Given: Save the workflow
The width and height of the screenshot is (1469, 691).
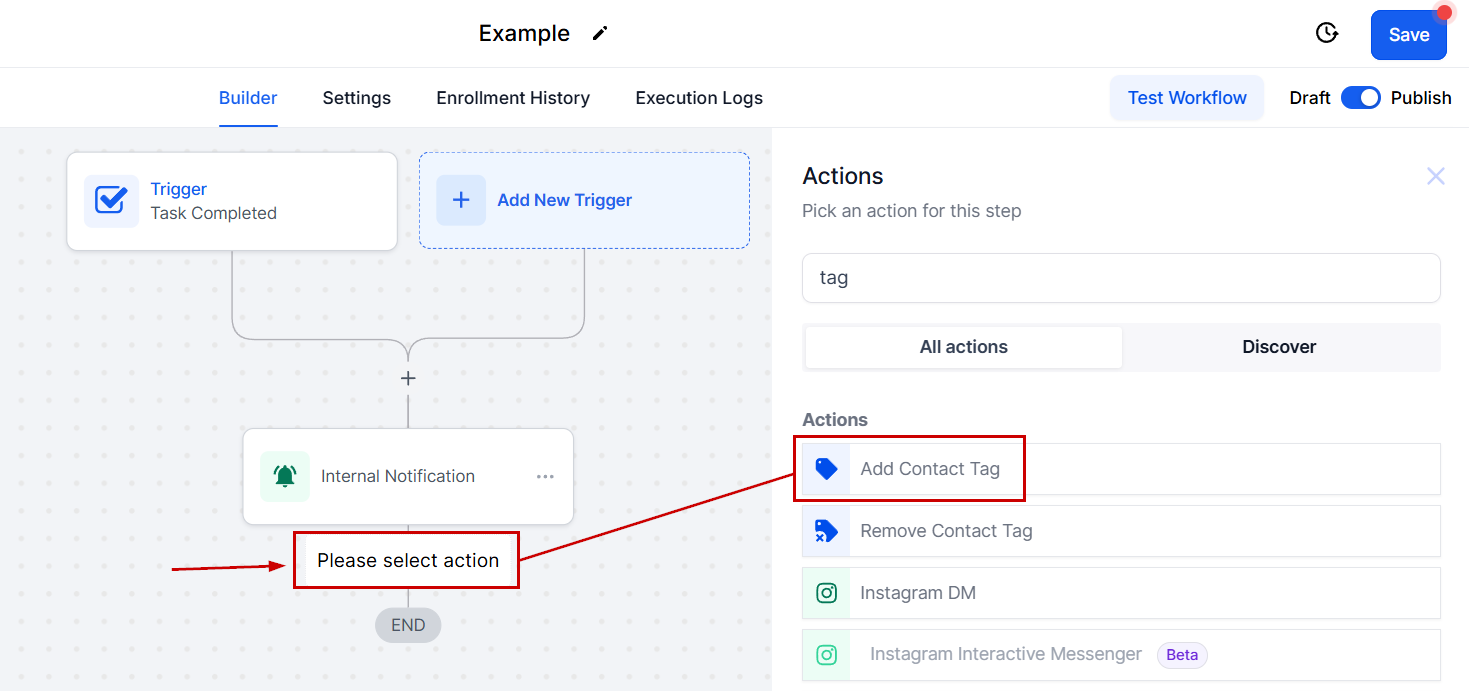Looking at the screenshot, I should 1408,35.
